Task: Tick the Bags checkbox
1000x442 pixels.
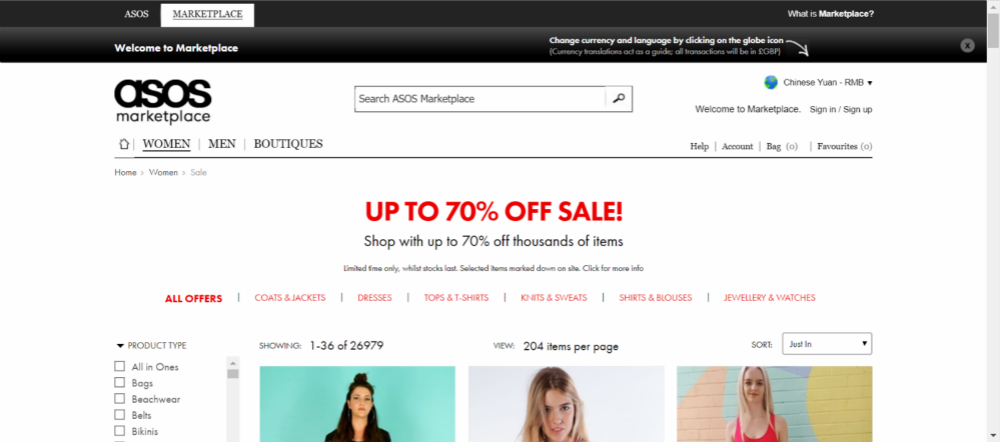Action: point(119,382)
